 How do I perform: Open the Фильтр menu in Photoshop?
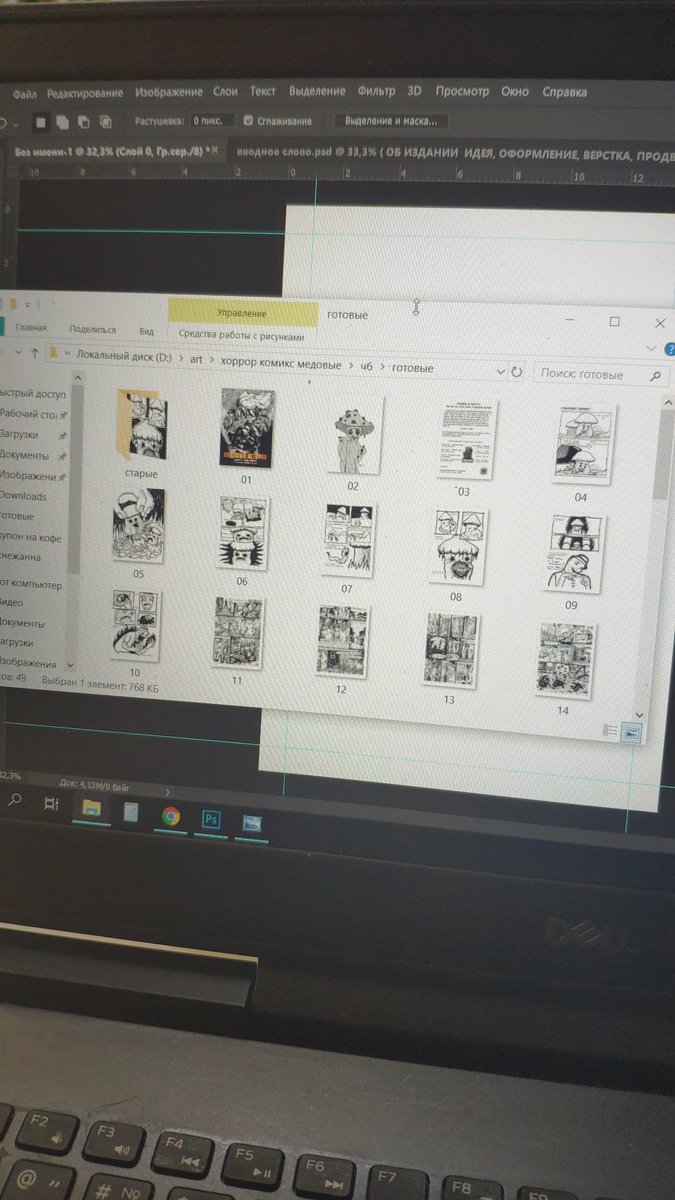point(377,91)
